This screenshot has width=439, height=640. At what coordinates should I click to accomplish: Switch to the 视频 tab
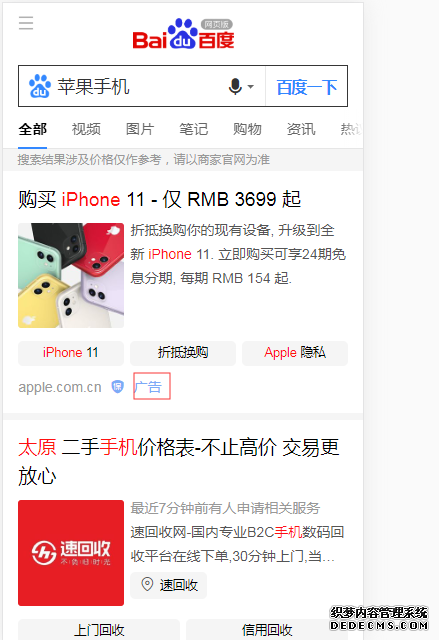click(86, 129)
